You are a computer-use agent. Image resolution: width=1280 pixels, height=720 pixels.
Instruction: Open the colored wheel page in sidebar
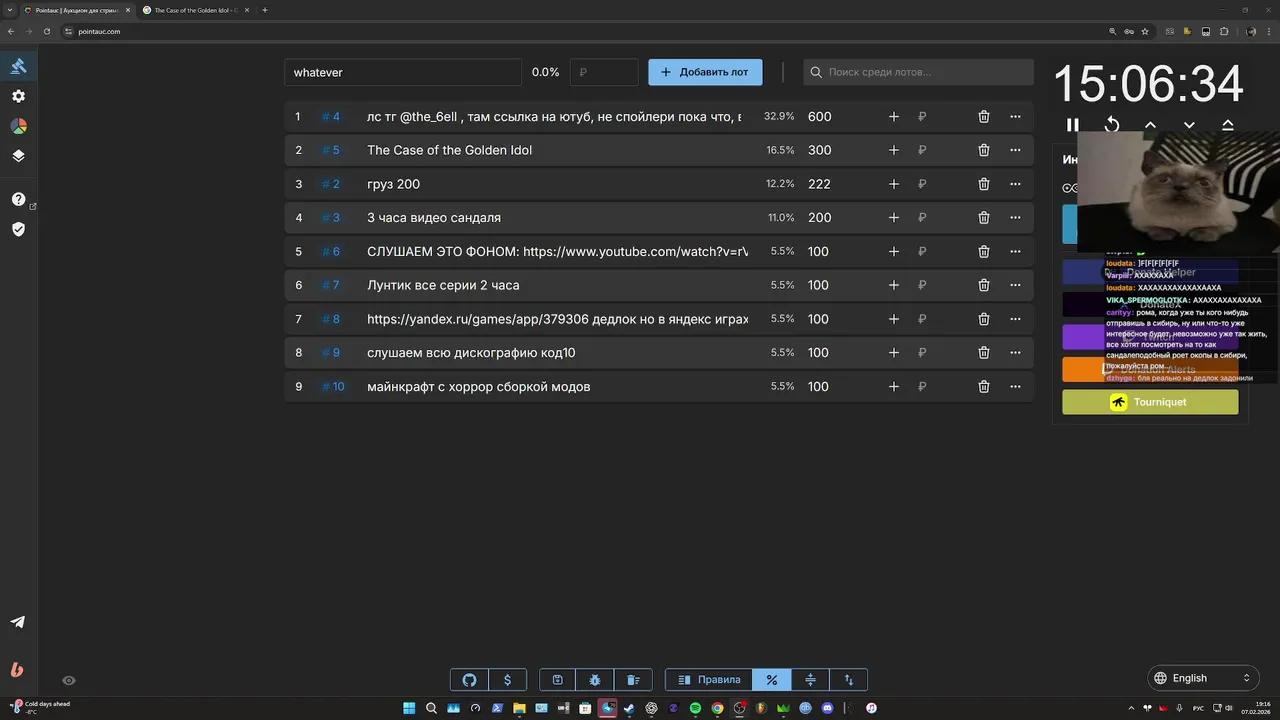click(18, 126)
